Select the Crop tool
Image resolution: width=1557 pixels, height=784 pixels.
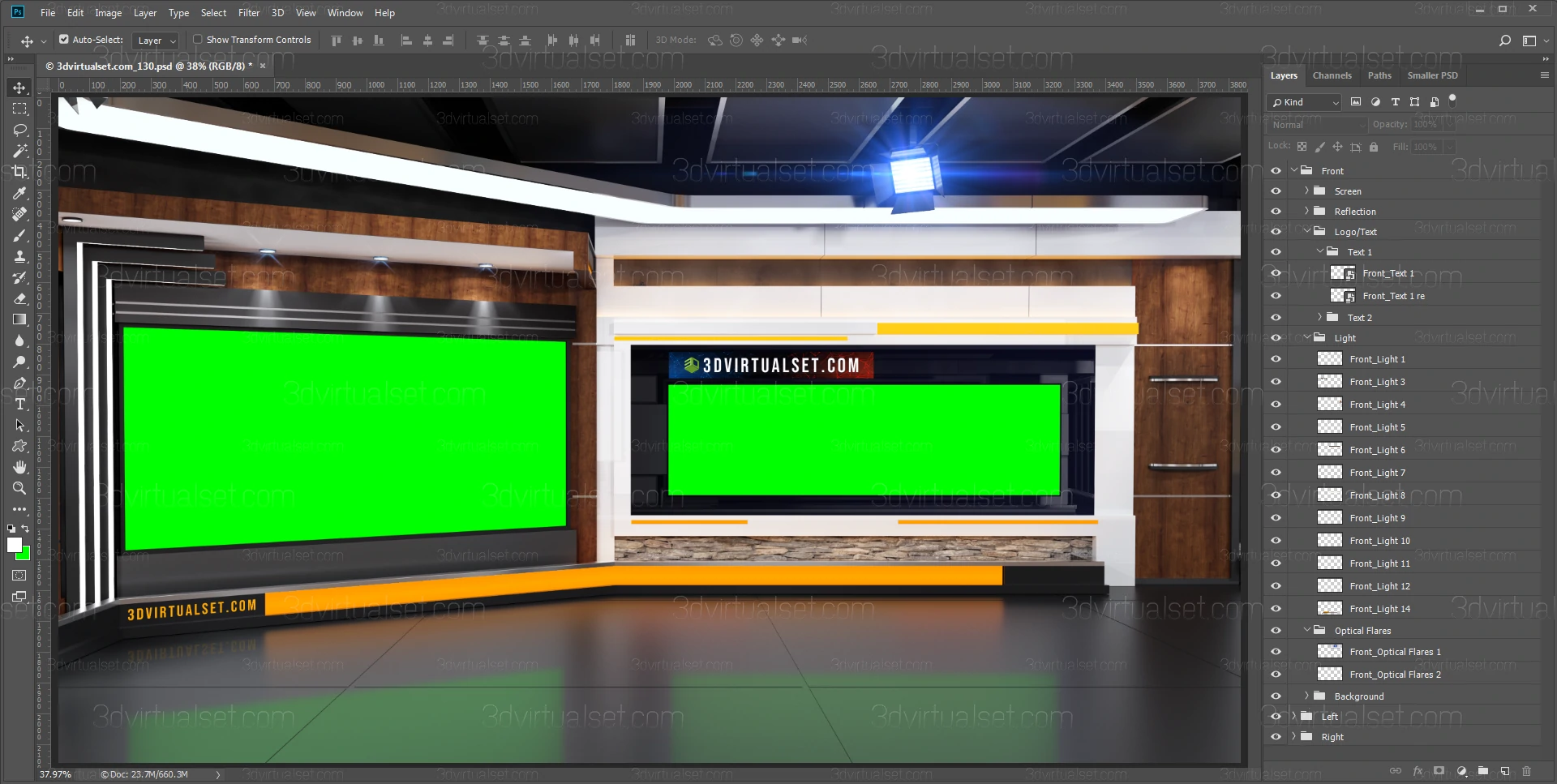[19, 172]
